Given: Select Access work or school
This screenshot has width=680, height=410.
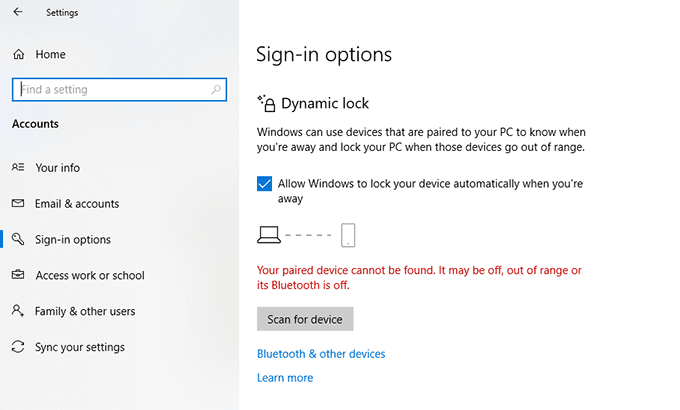Looking at the screenshot, I should [x=89, y=276].
